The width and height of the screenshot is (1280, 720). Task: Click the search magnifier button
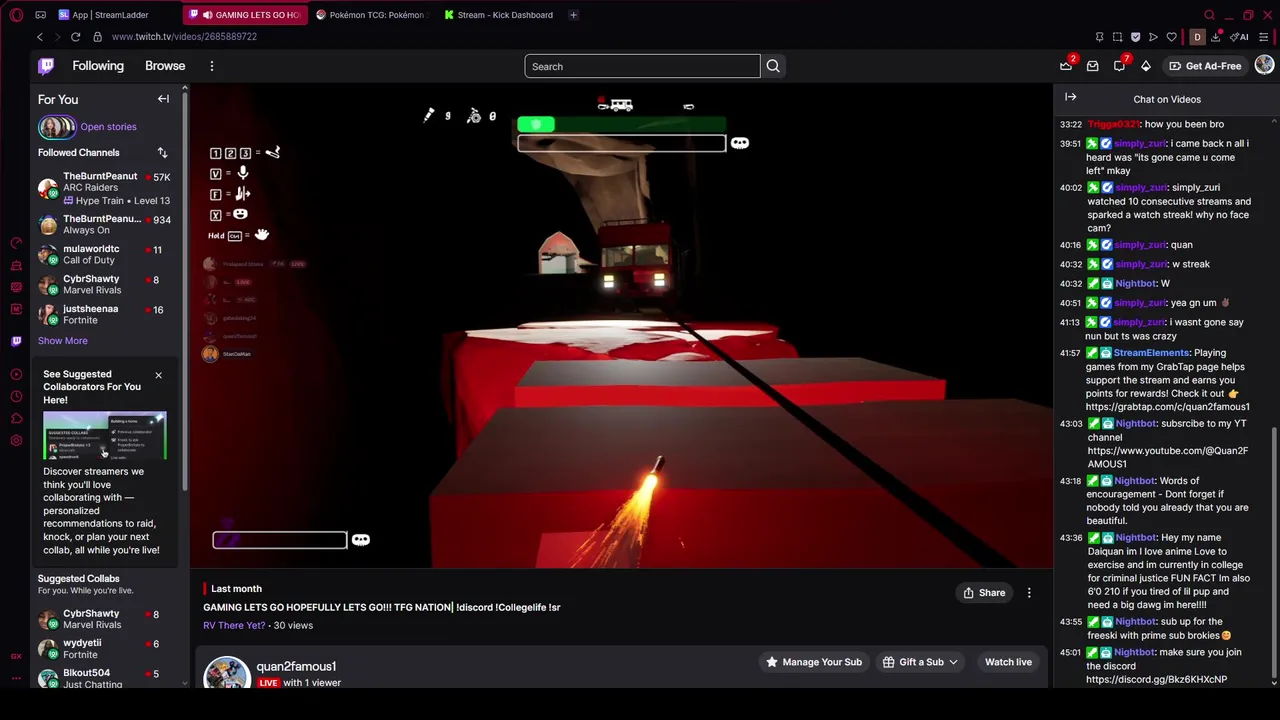[773, 66]
